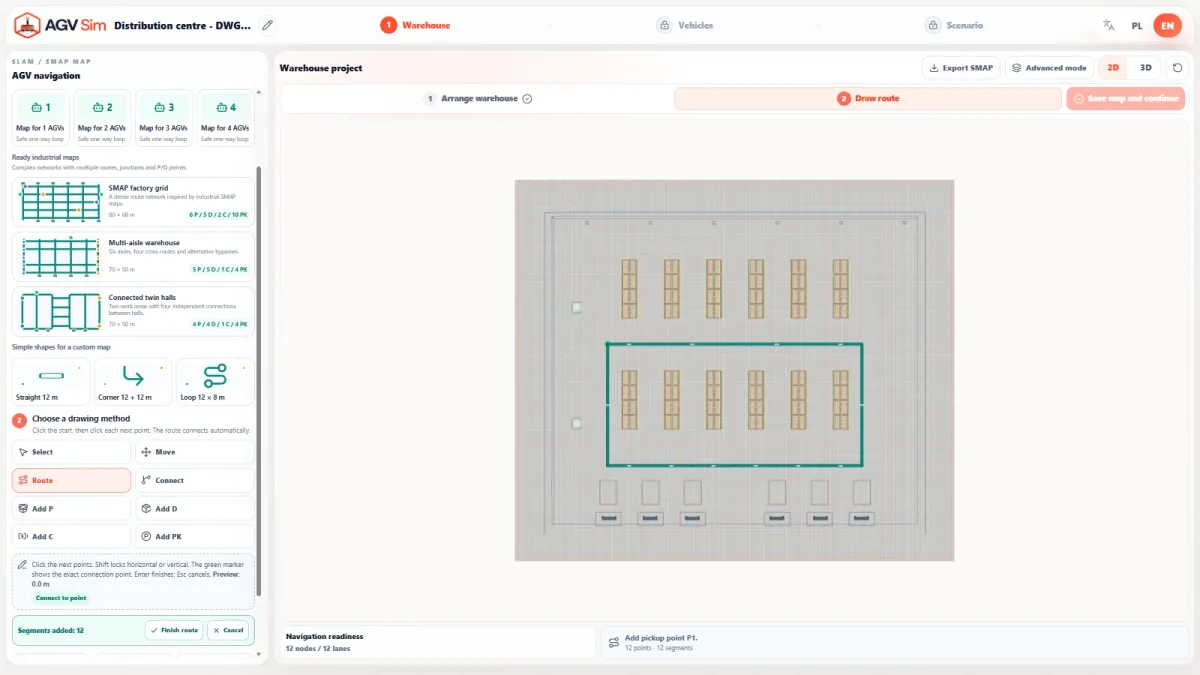Choose Add D drop tool

tap(195, 509)
